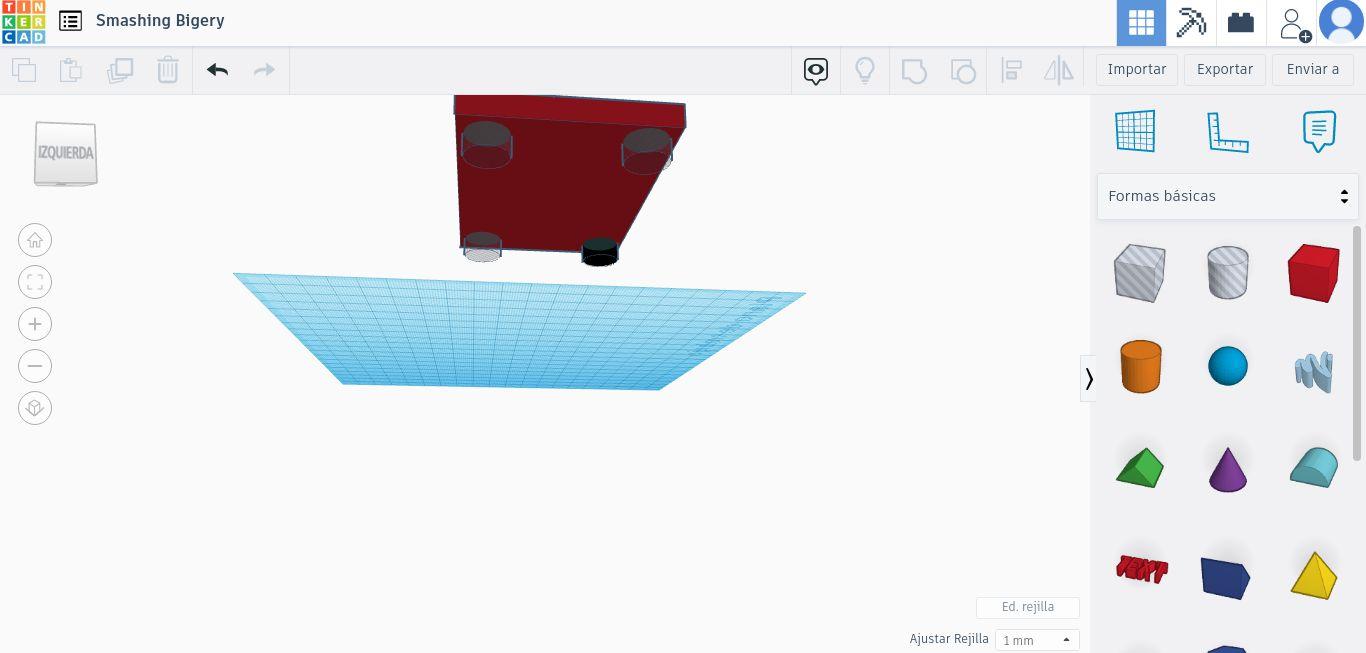Pick the yellow pyramid shape
This screenshot has width=1366, height=653.
[x=1314, y=575]
